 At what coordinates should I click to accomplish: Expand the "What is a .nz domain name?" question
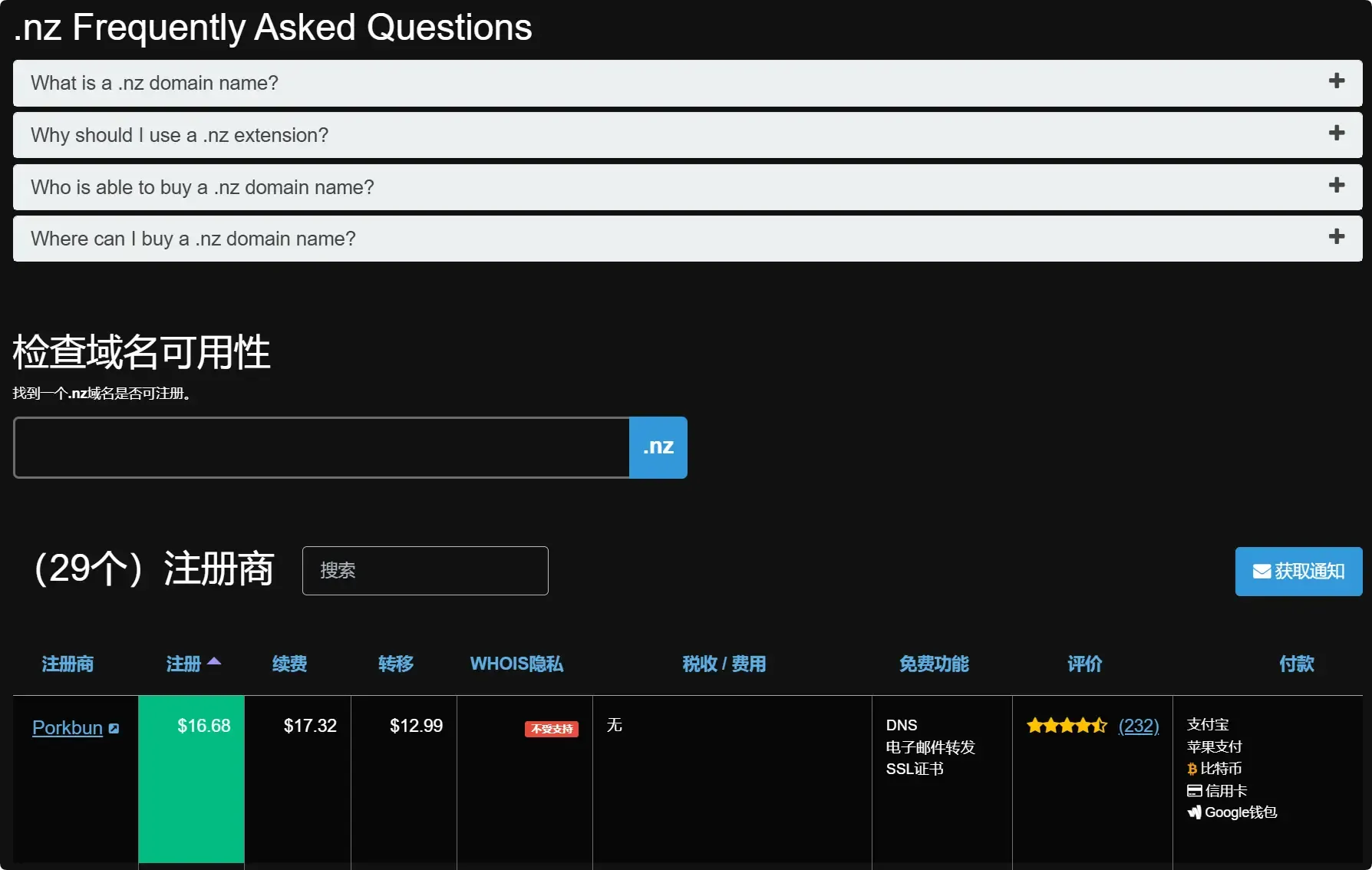[154, 83]
